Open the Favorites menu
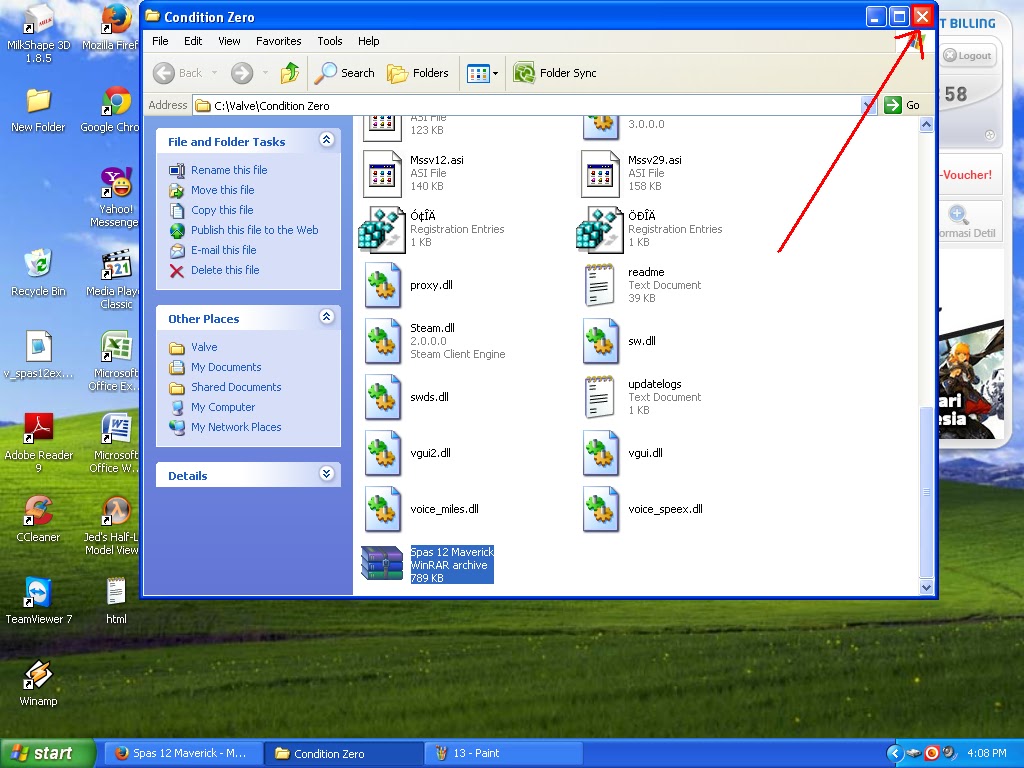 [278, 40]
